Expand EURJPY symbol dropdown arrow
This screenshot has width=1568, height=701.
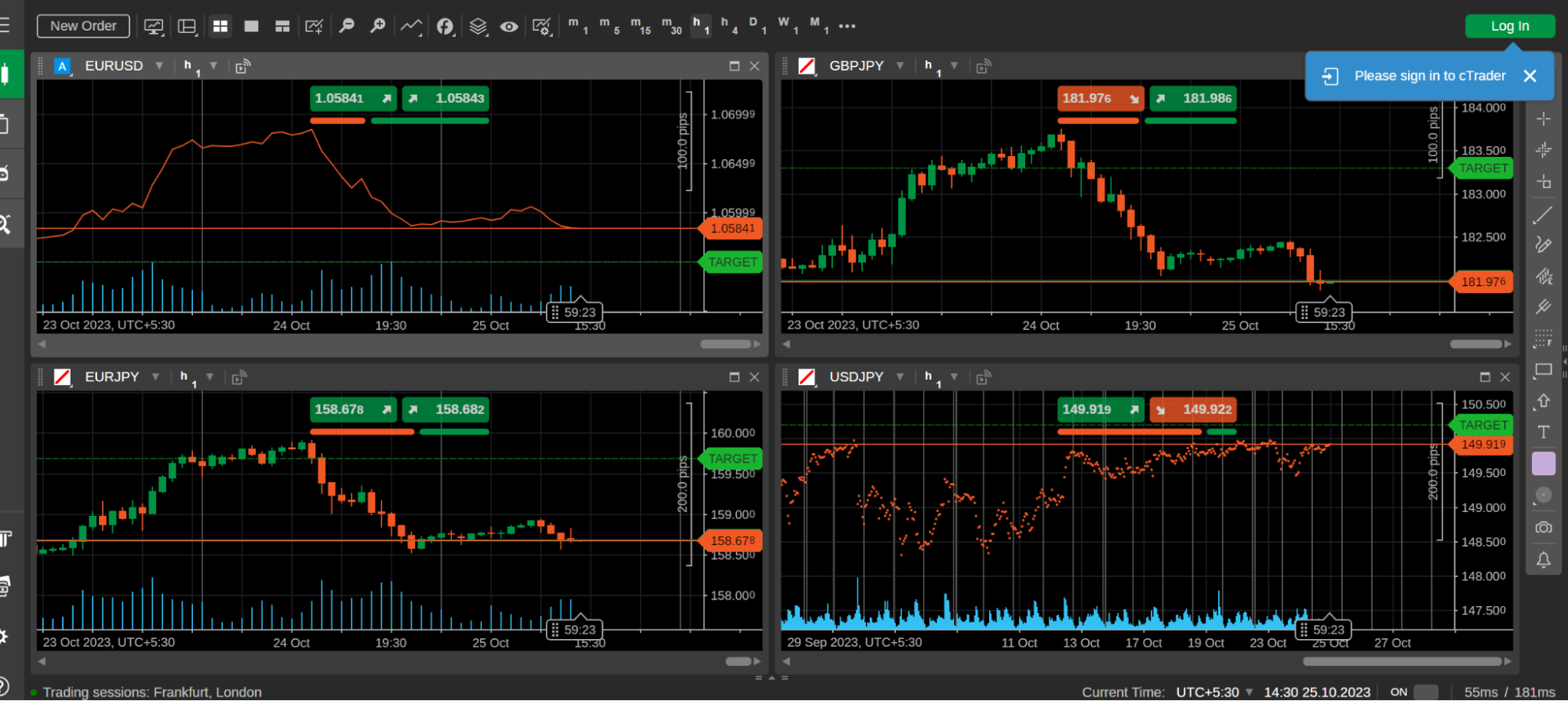155,377
